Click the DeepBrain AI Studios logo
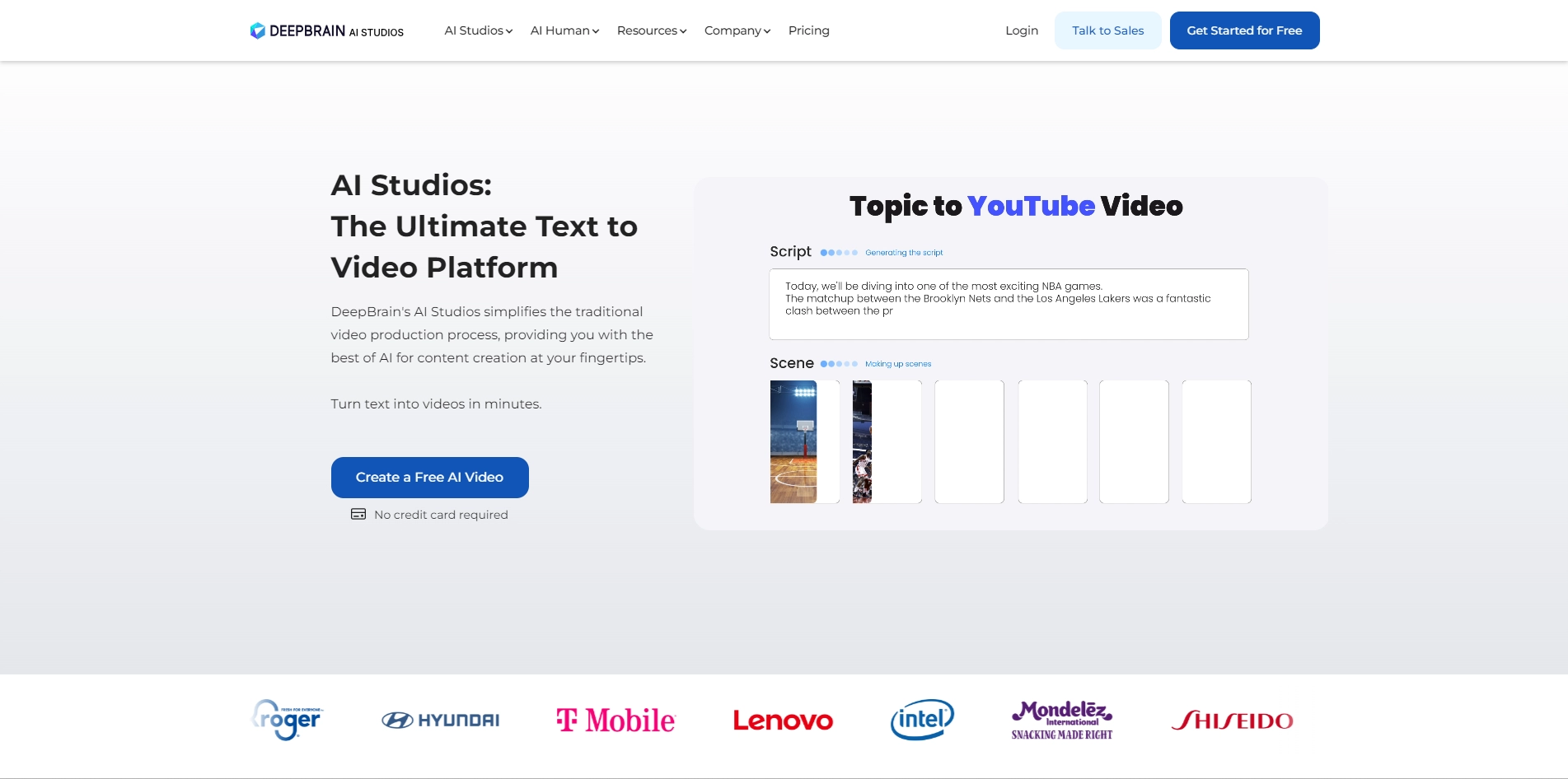 pos(327,30)
